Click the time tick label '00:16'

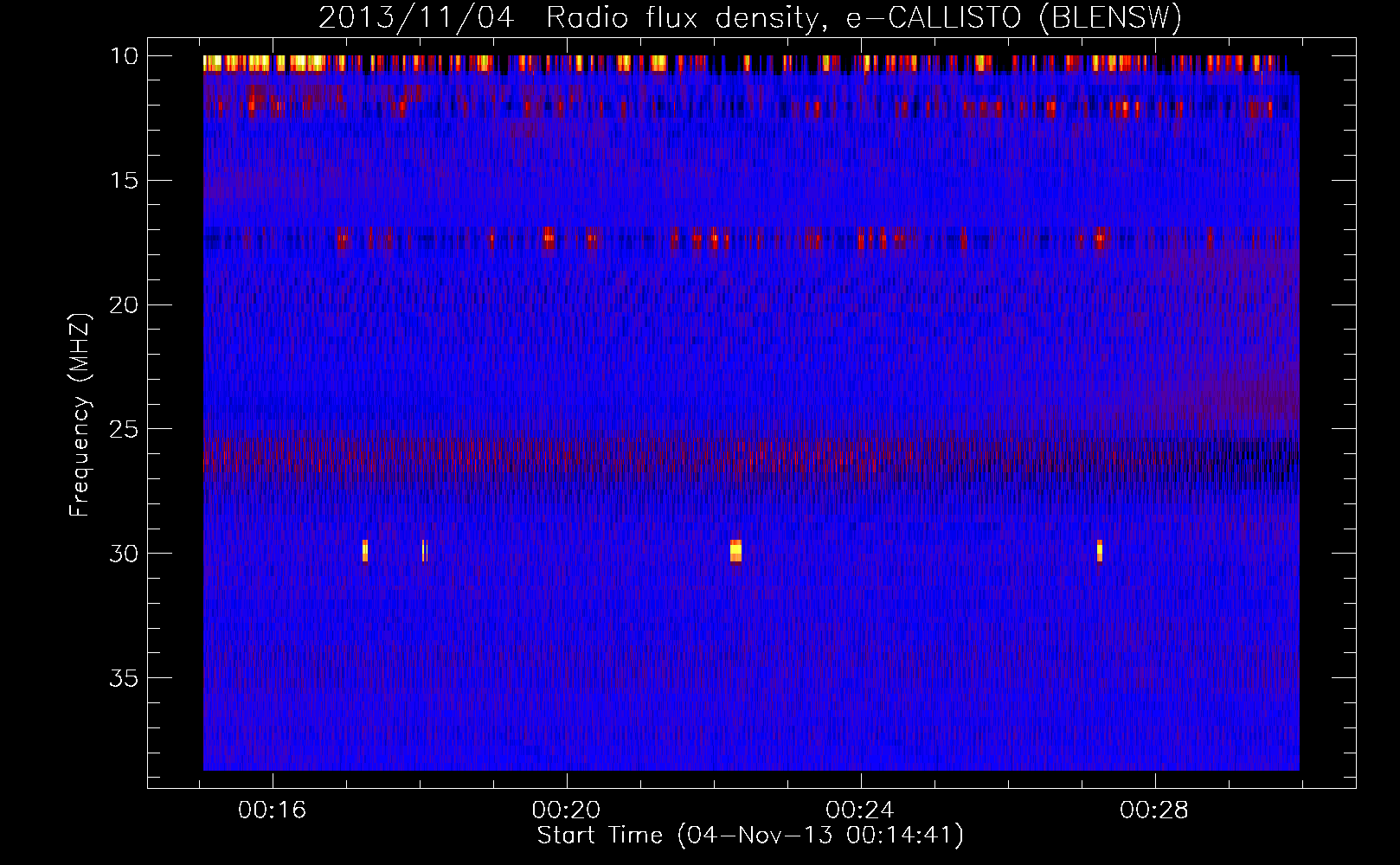[x=273, y=810]
